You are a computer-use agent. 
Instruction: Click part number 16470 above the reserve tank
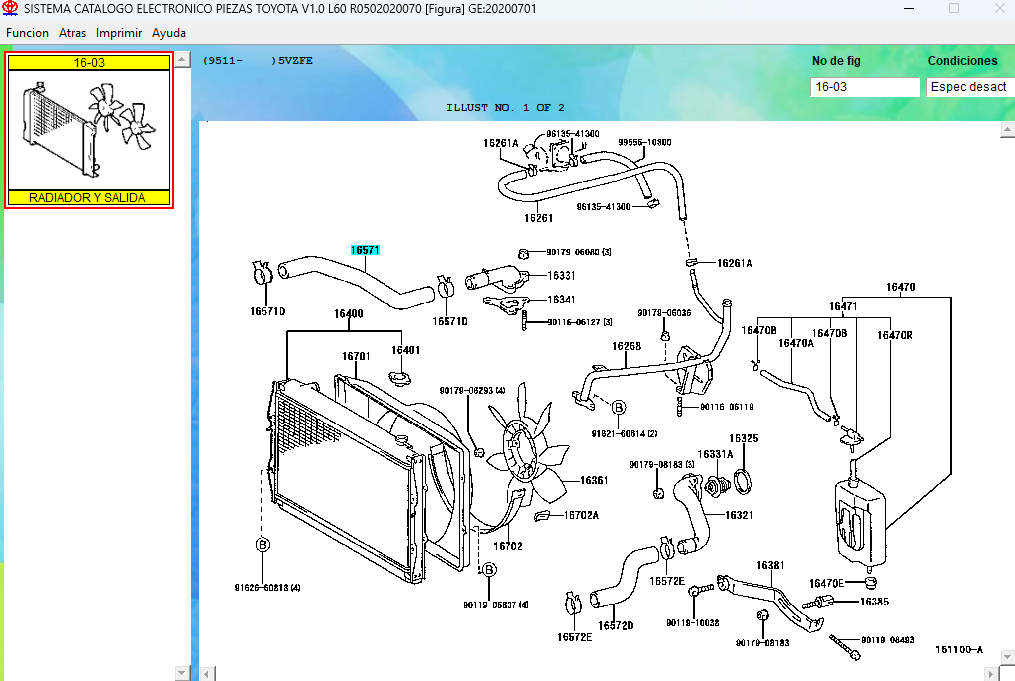click(900, 288)
